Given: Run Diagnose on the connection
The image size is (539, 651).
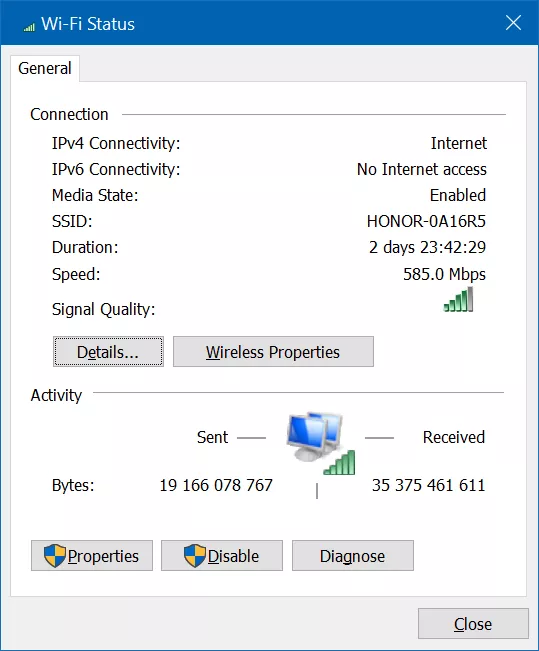Looking at the screenshot, I should point(353,556).
